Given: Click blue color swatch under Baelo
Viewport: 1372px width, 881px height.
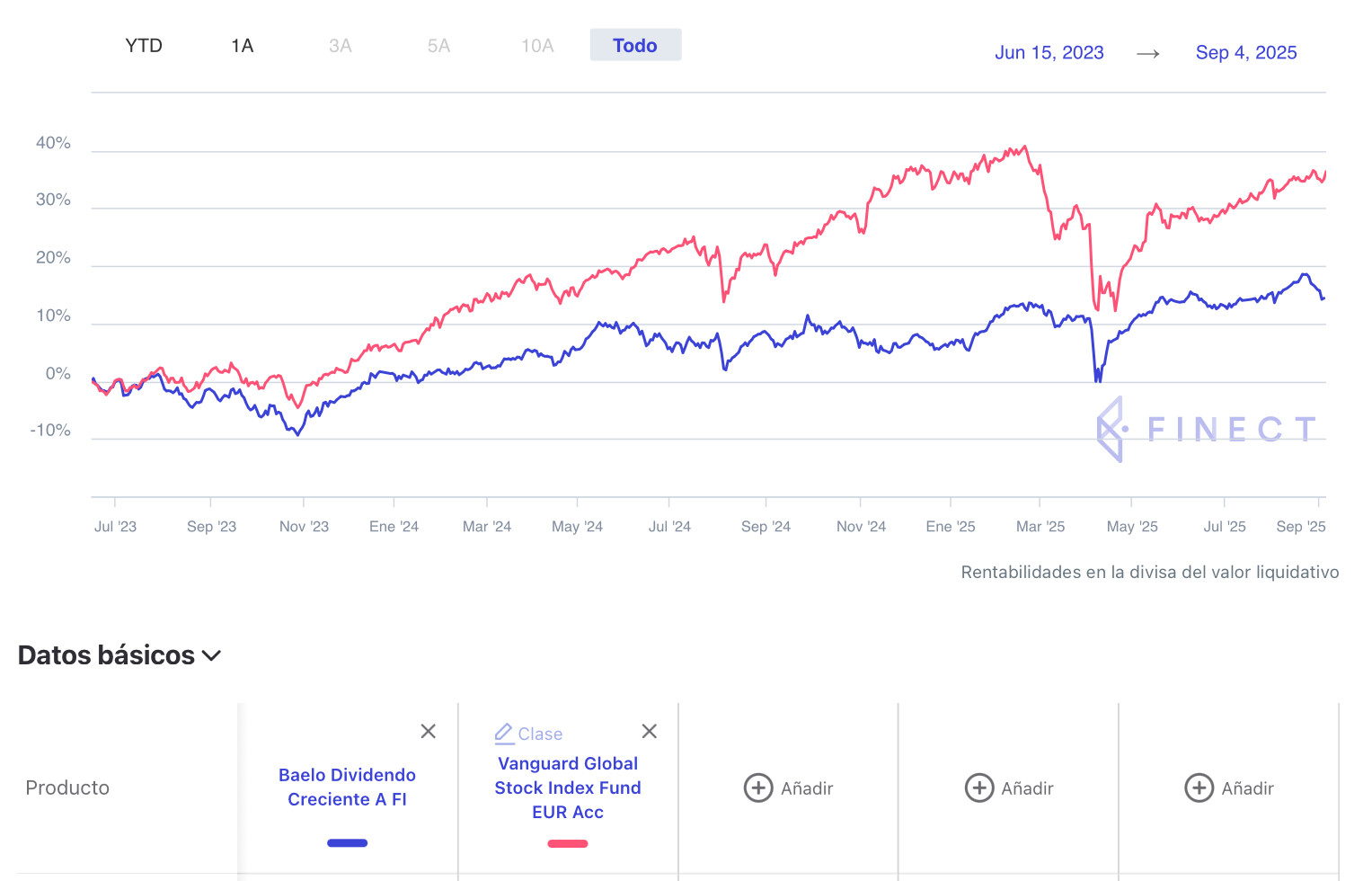Looking at the screenshot, I should coord(347,843).
